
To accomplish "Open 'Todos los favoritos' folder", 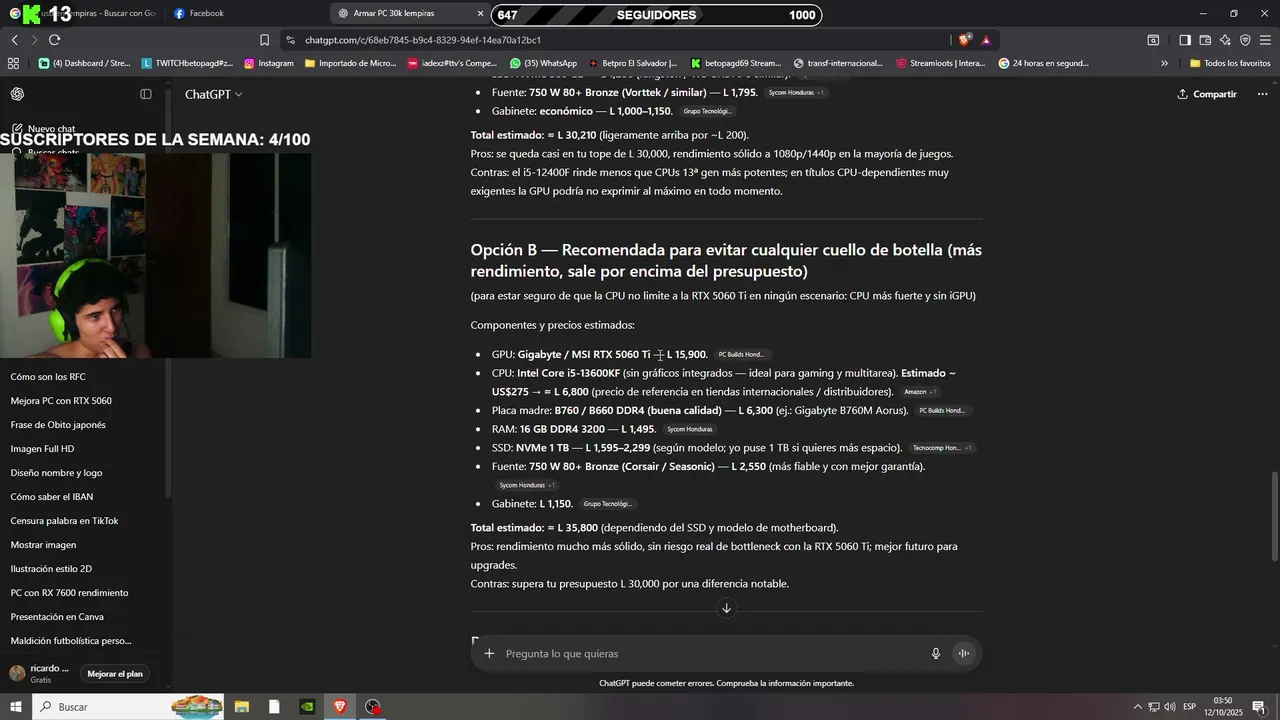I will (1230, 63).
